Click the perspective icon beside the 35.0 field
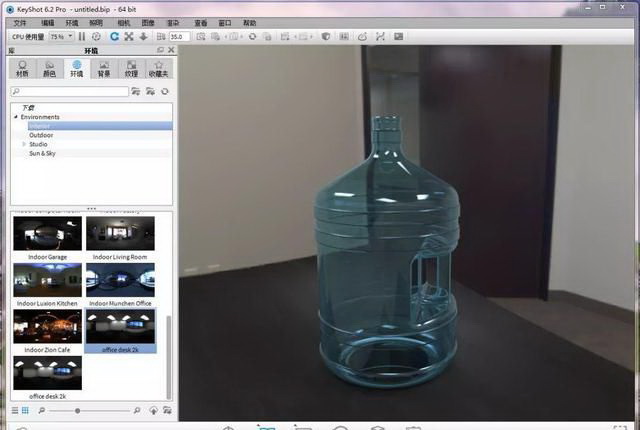Image resolution: width=640 pixels, height=430 pixels. (x=161, y=37)
